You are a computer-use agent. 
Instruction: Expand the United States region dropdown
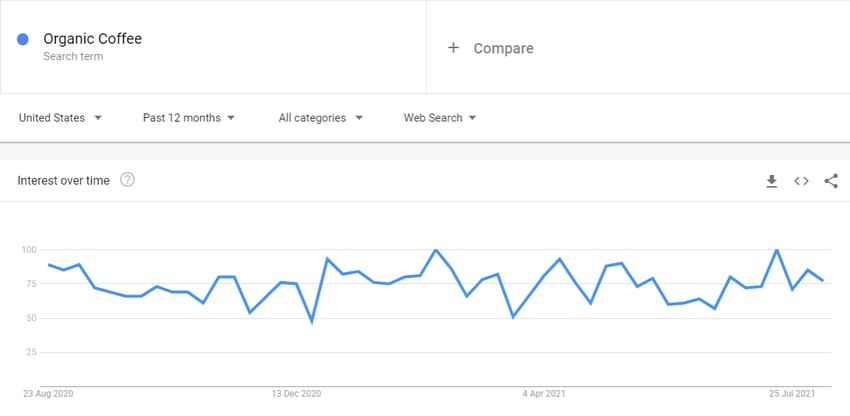60,118
